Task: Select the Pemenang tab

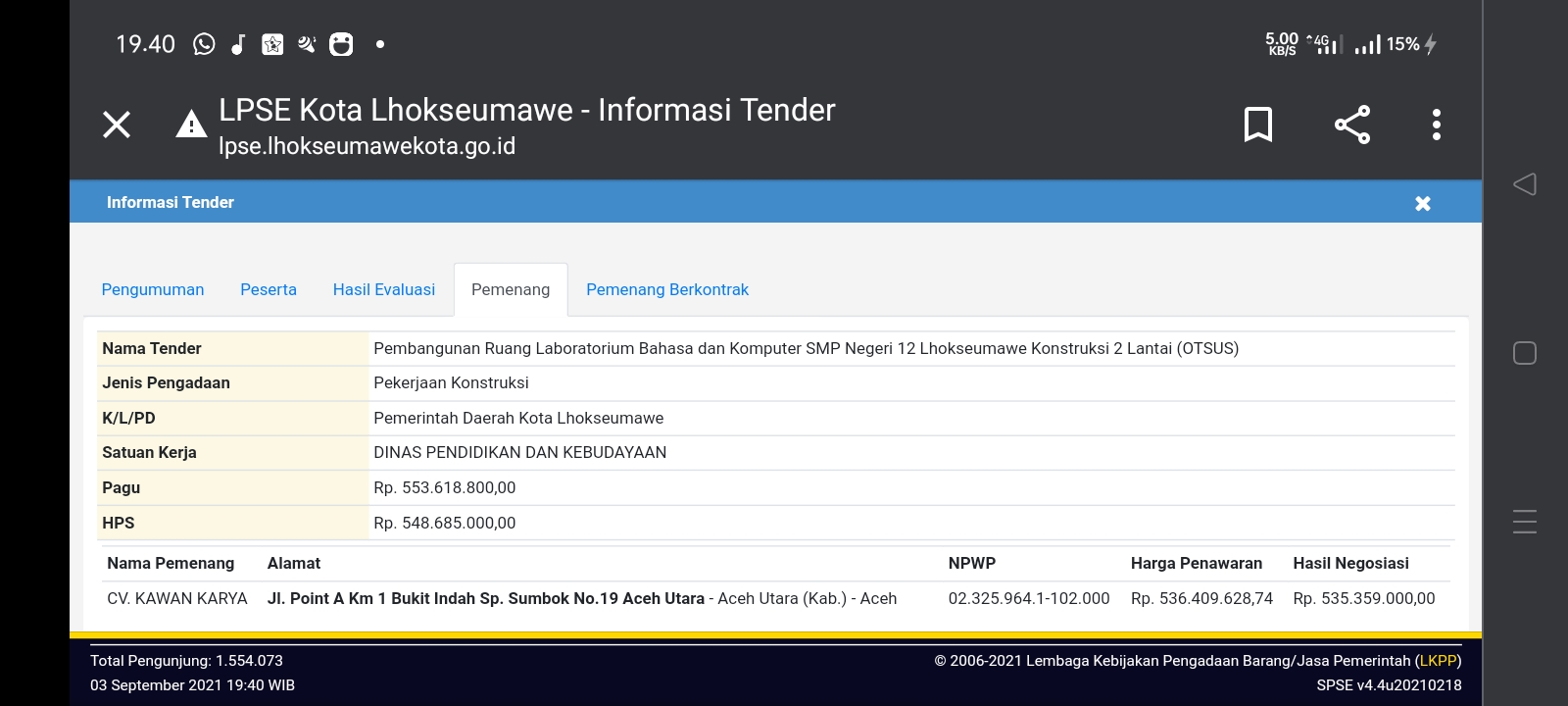Action: point(511,289)
